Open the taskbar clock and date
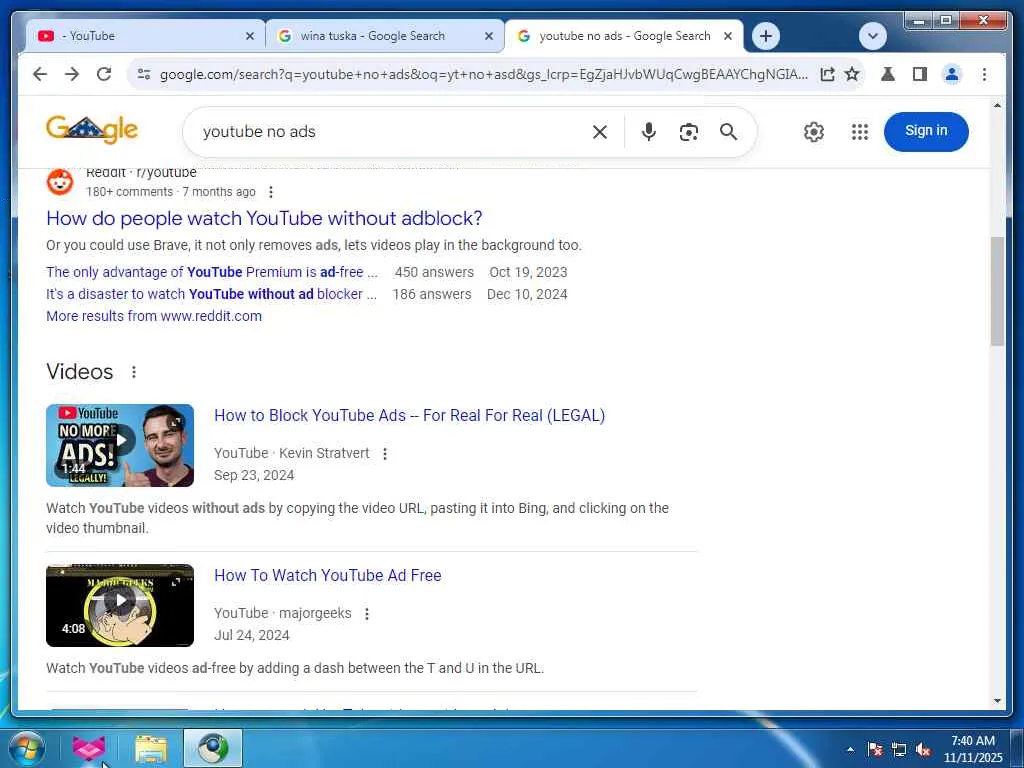This screenshot has height=768, width=1024. 972,749
